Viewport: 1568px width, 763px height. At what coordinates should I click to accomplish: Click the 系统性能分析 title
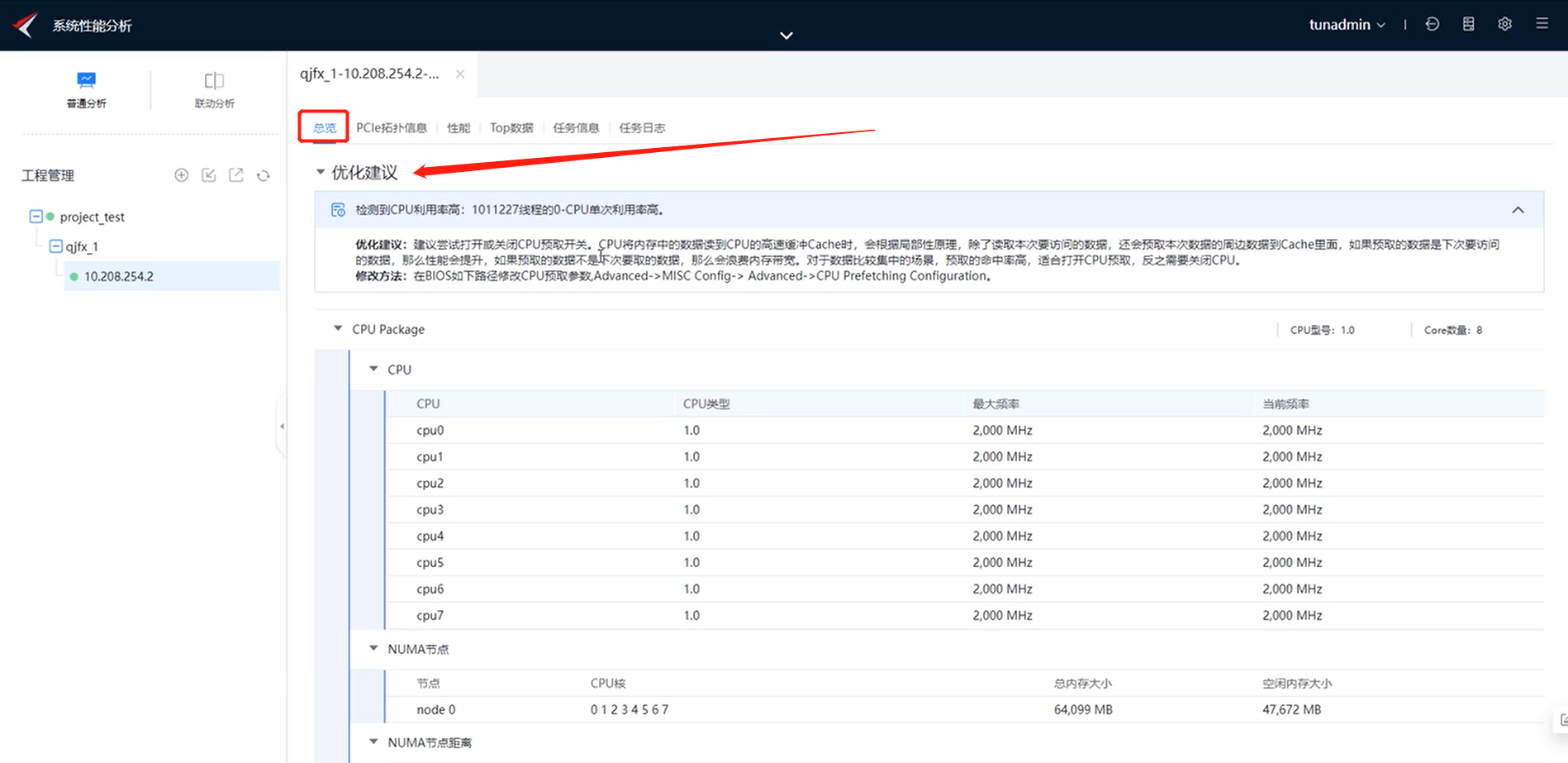click(x=93, y=26)
